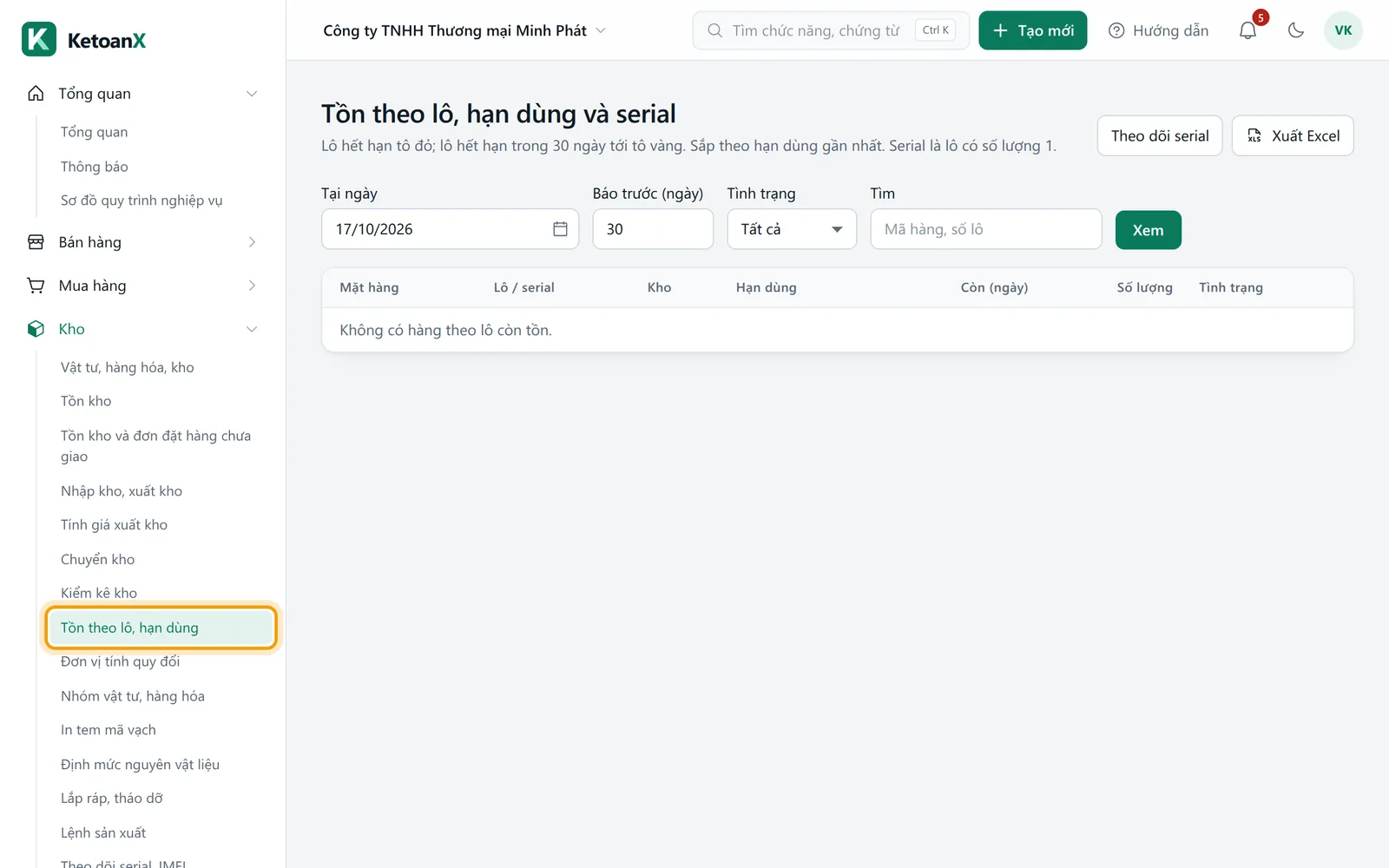
Task: Open Thông báo sidebar item
Action: (x=95, y=167)
